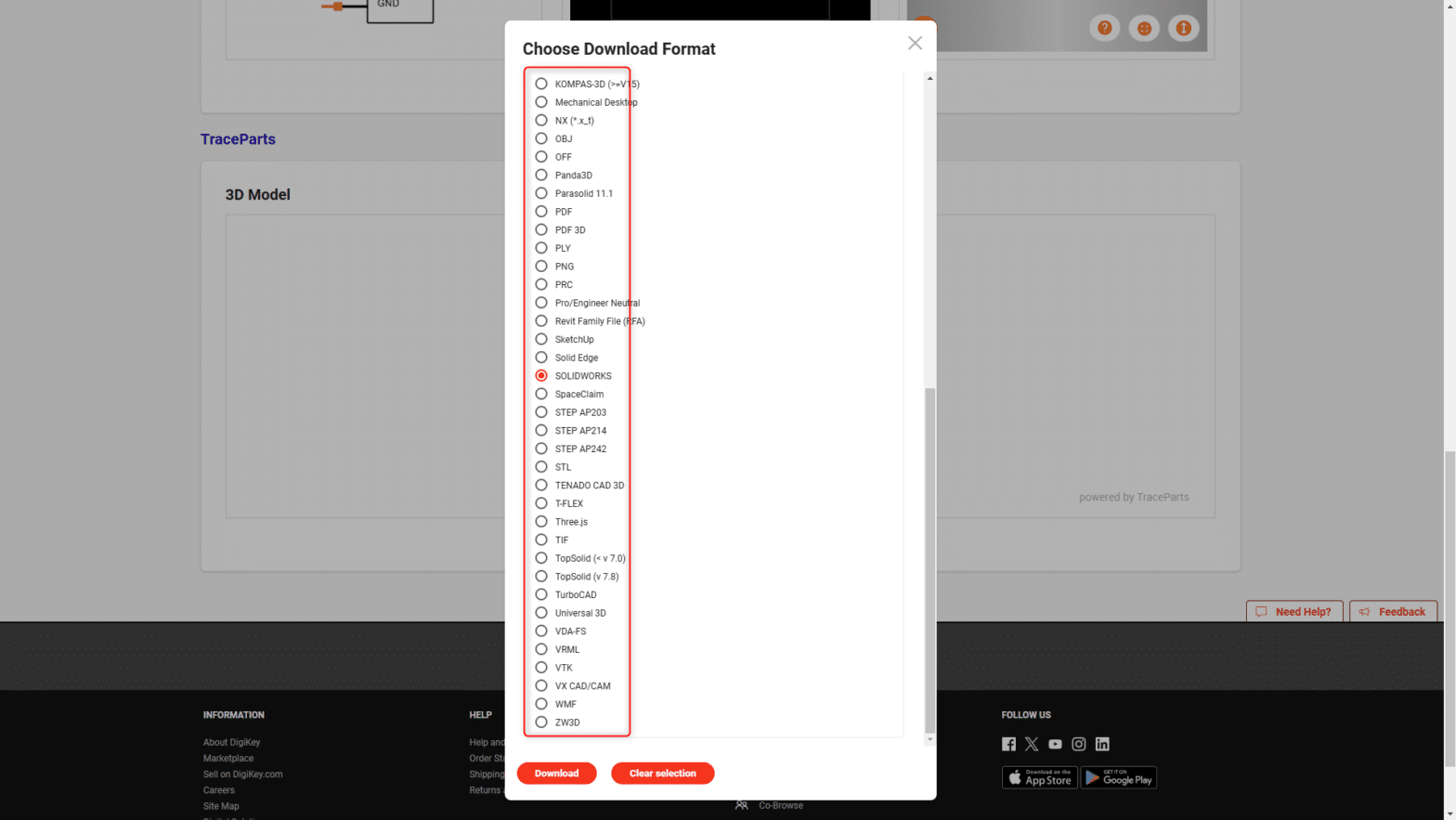Click the question mark viewer icon
The image size is (1456, 820).
tap(1104, 28)
